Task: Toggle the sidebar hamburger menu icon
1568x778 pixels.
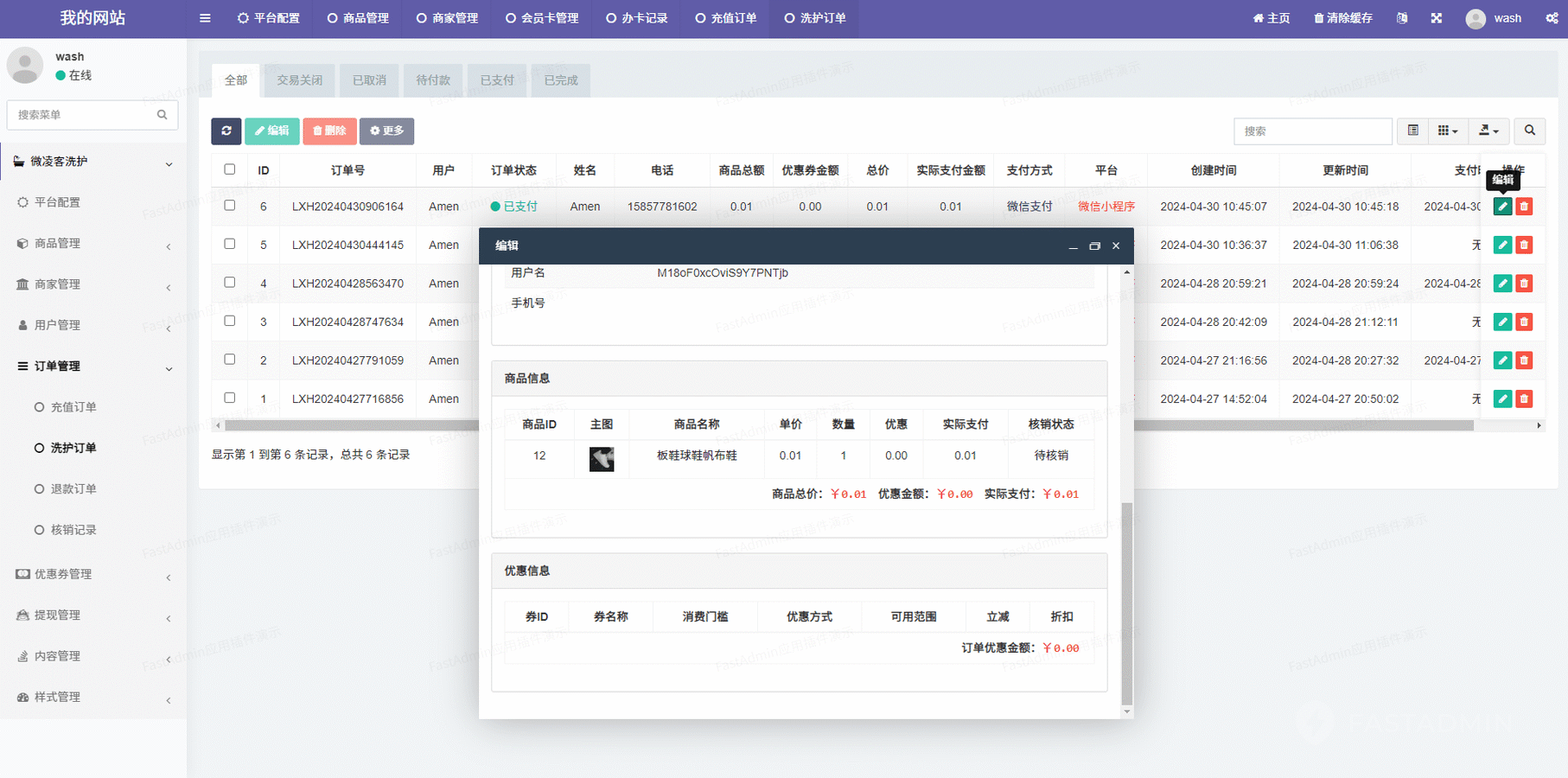Action: coord(205,18)
